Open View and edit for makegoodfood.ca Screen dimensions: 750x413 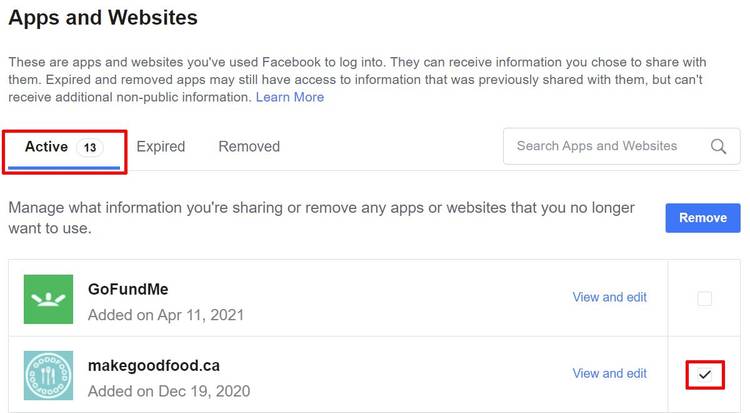click(609, 373)
